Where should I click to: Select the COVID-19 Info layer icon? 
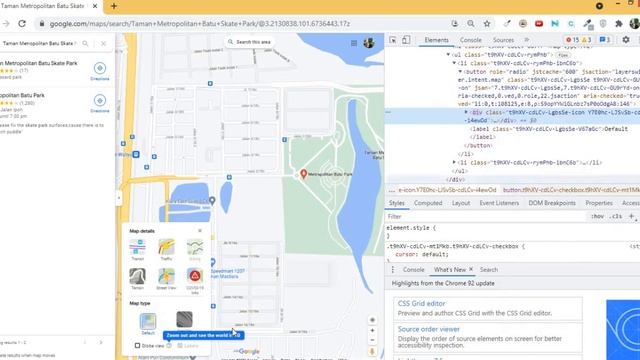pyautogui.click(x=195, y=276)
